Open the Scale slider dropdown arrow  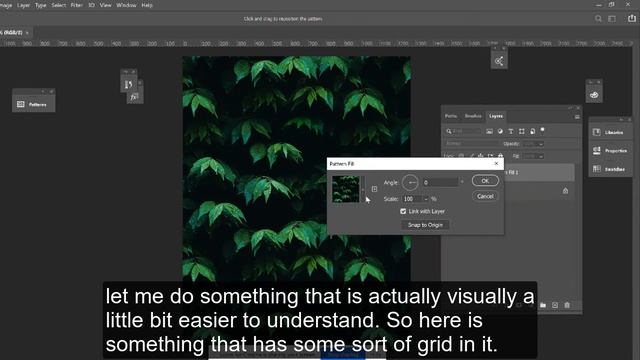coord(426,199)
